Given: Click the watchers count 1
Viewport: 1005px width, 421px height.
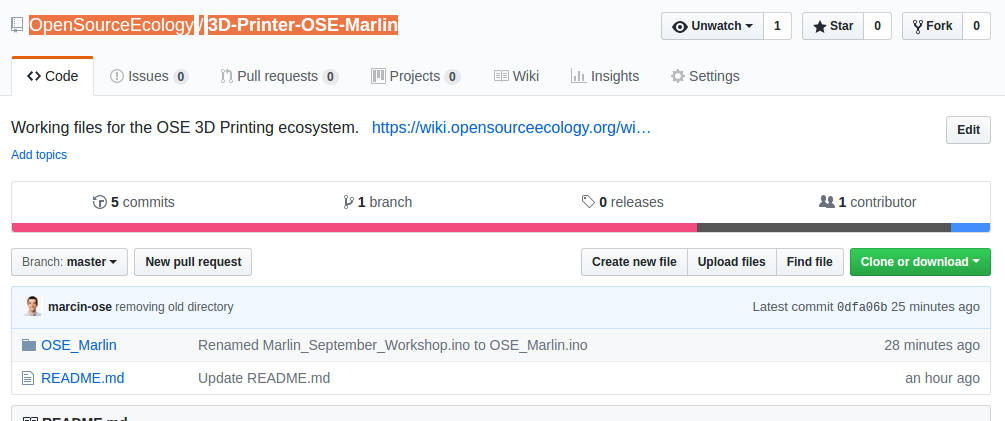Looking at the screenshot, I should click(x=777, y=26).
